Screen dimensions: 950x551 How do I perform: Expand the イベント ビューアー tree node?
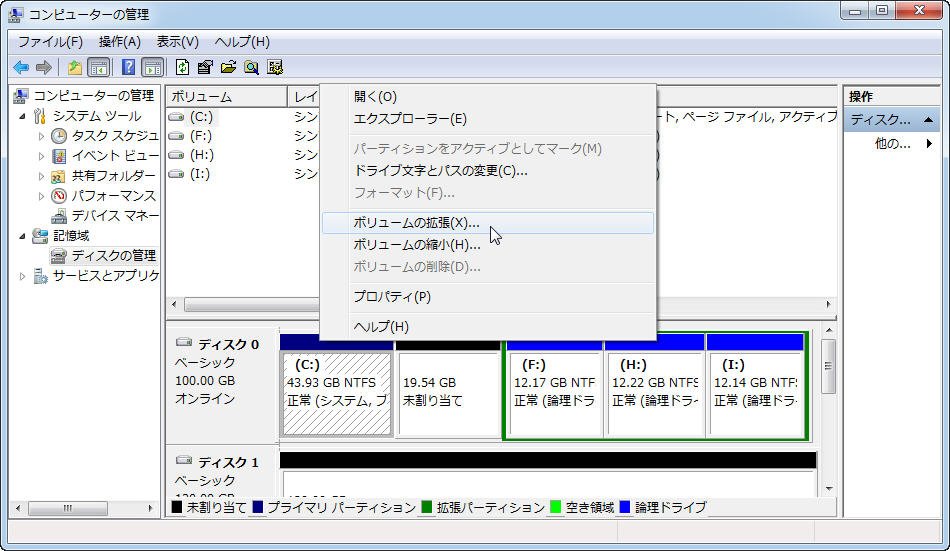41,156
